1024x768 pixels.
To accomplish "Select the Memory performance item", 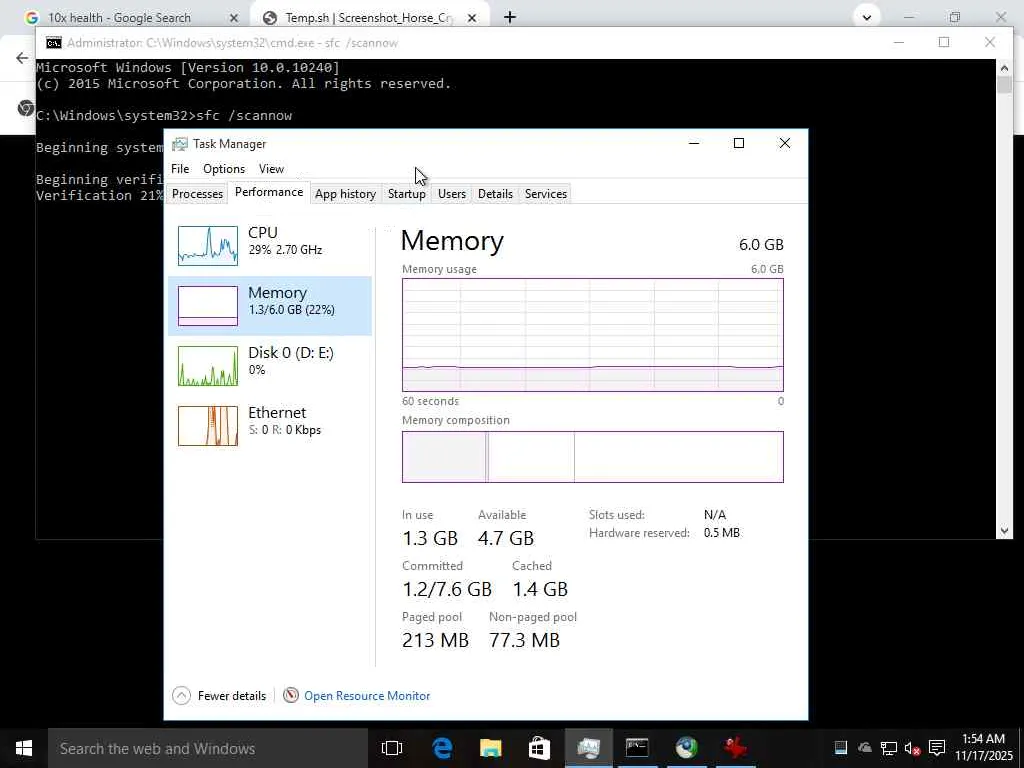I will 270,306.
